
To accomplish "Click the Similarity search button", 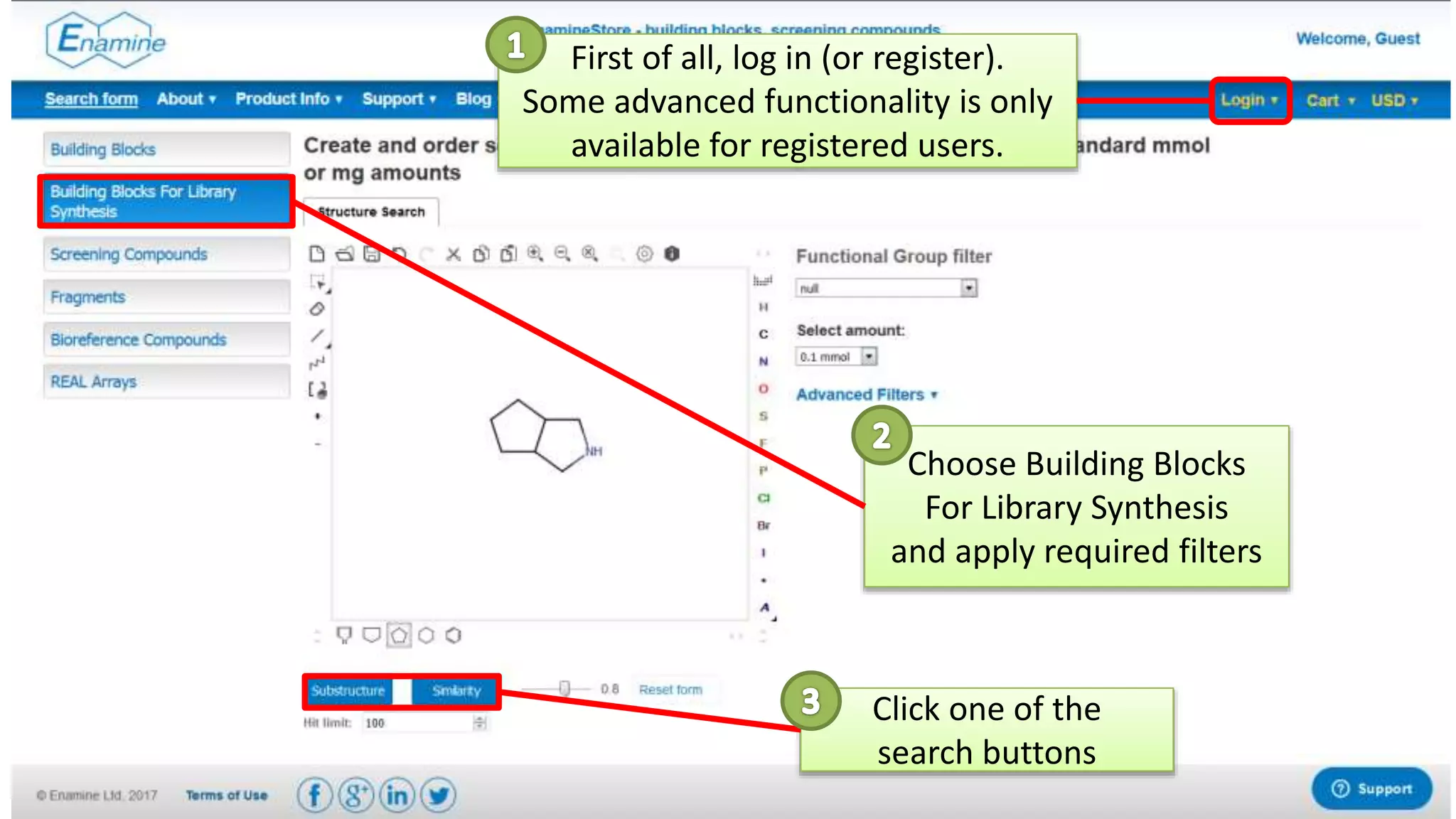I will (x=456, y=690).
